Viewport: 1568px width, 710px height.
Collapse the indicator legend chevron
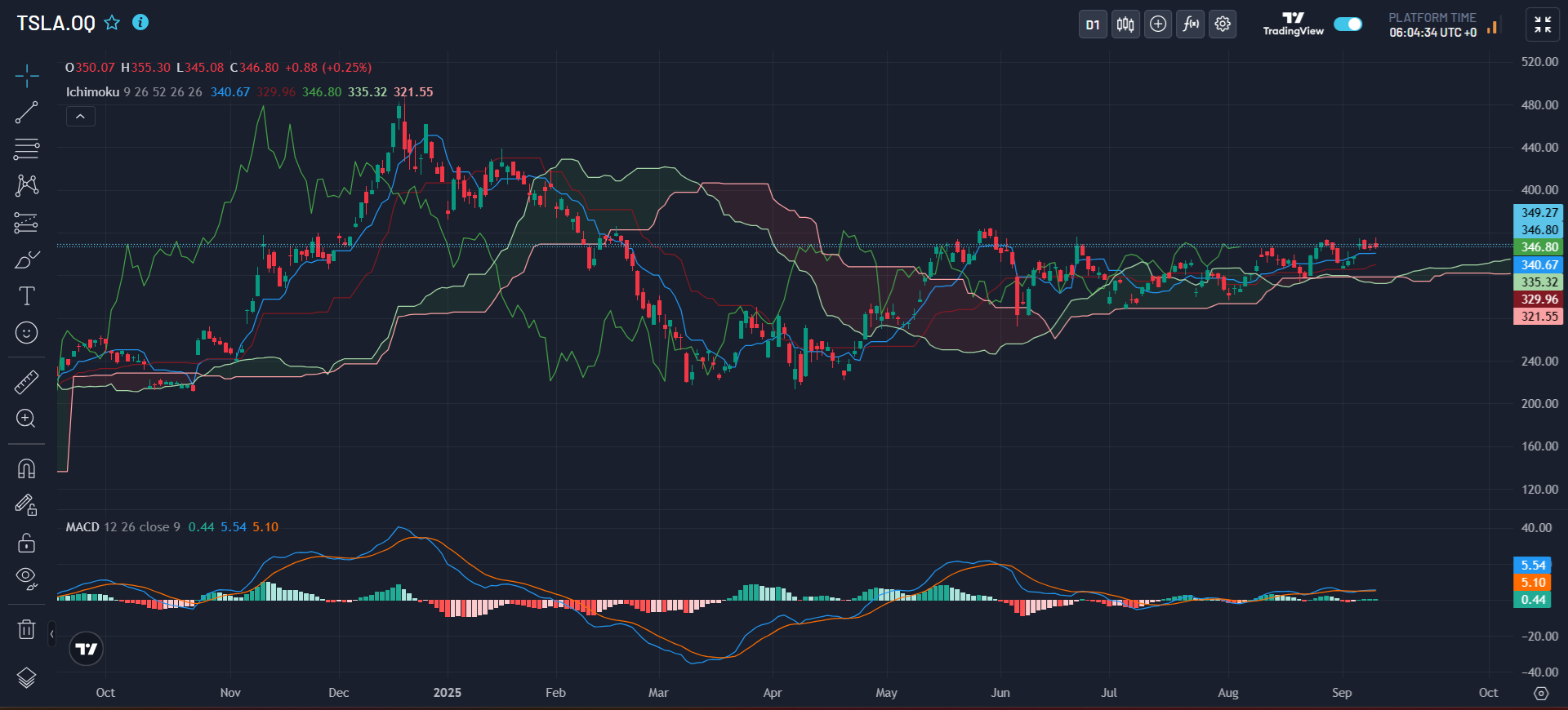point(80,117)
